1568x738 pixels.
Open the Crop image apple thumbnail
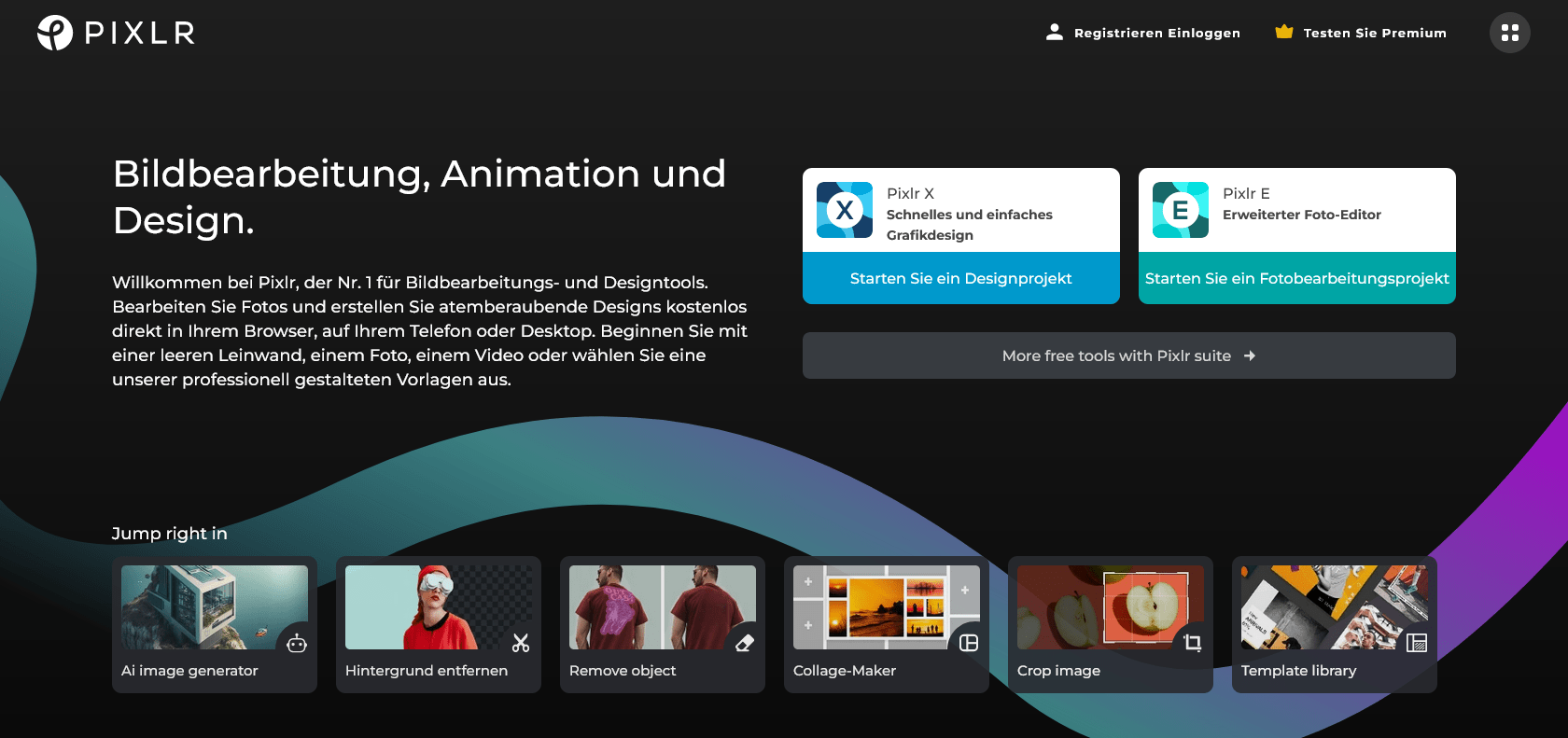(x=1111, y=607)
